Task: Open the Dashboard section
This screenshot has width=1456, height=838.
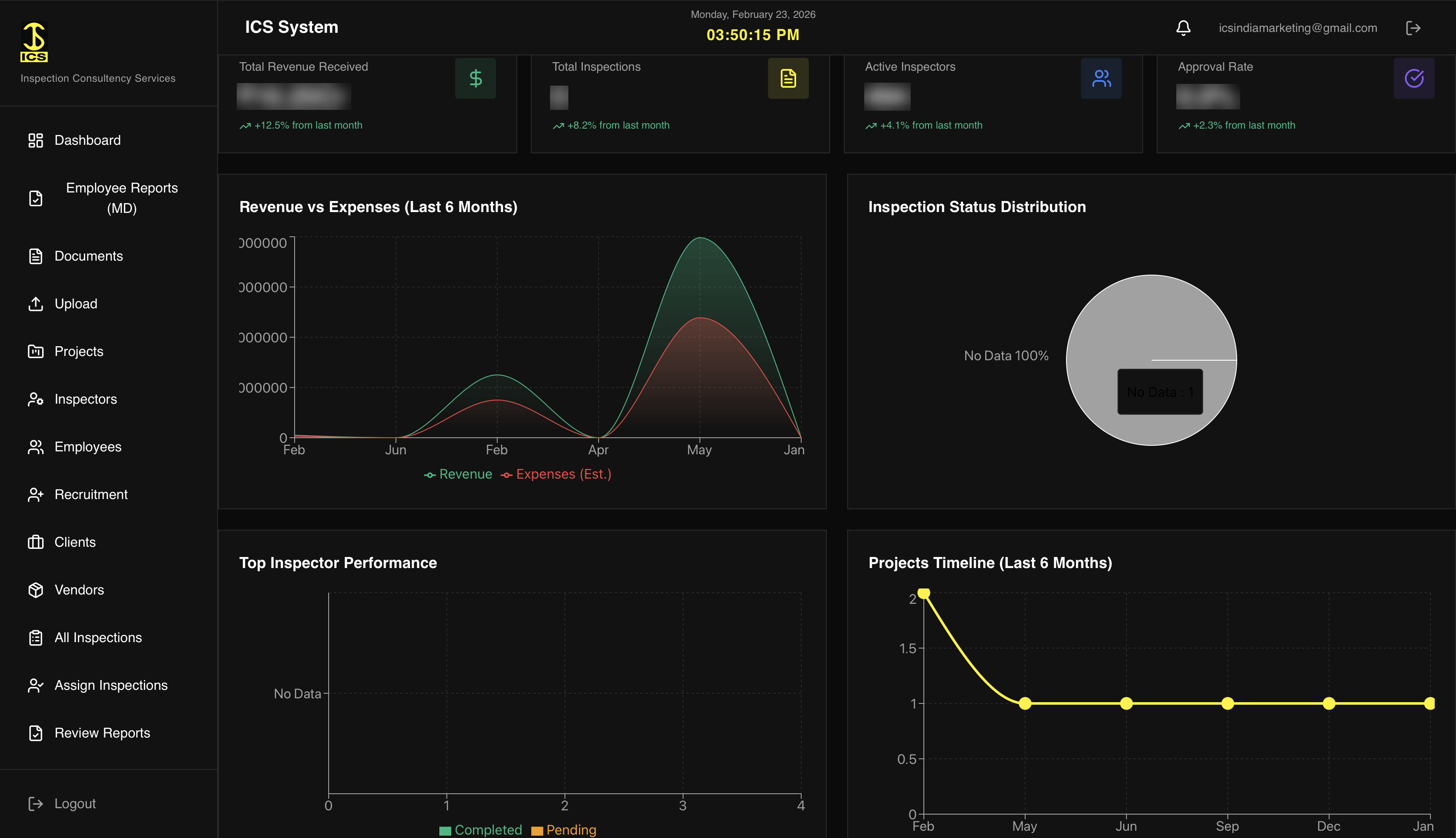Action: click(87, 140)
